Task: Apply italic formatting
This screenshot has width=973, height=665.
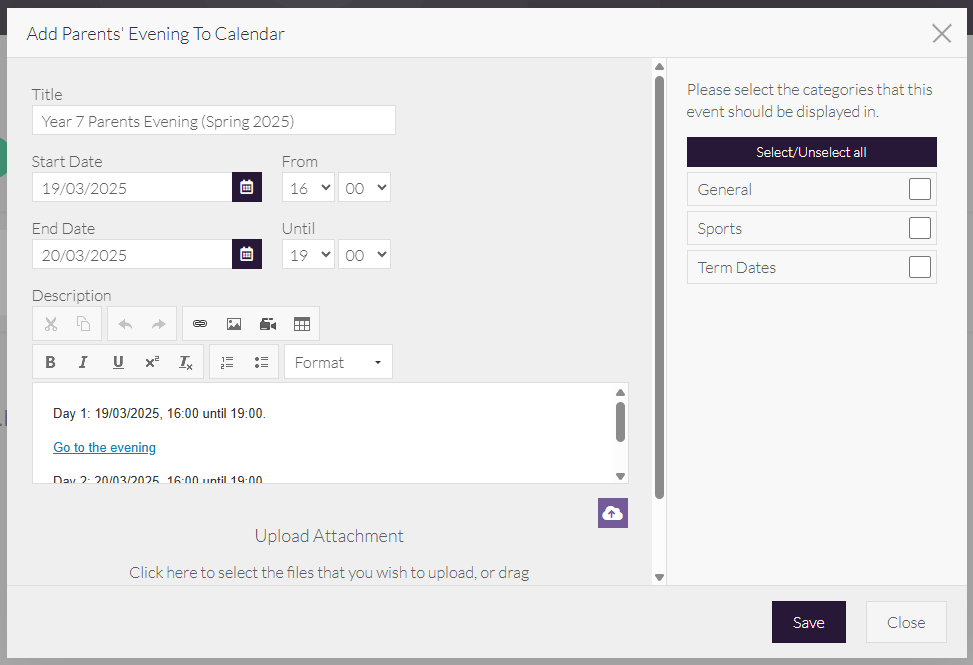Action: click(x=84, y=362)
